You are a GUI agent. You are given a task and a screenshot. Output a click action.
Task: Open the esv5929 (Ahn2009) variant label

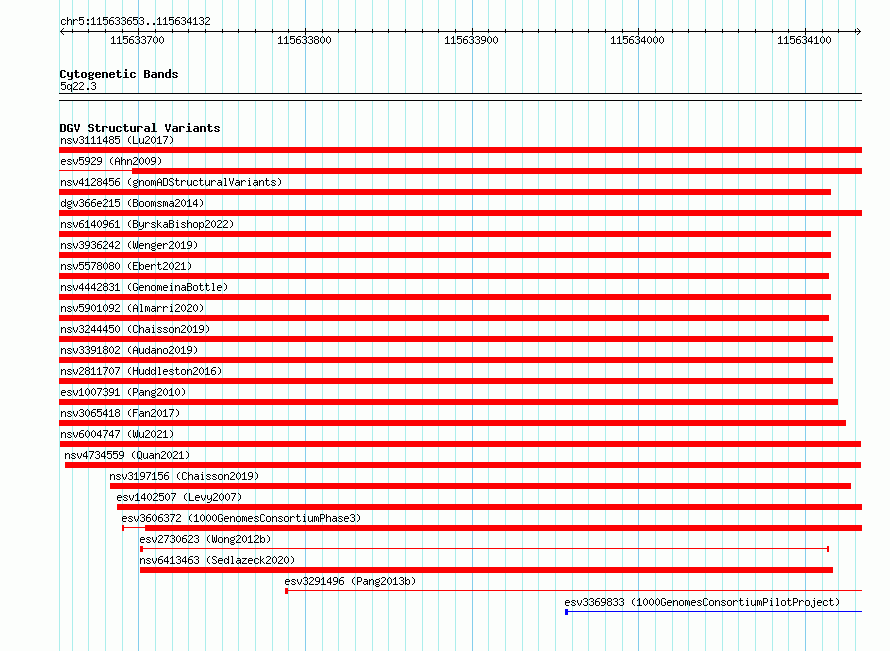[111, 161]
